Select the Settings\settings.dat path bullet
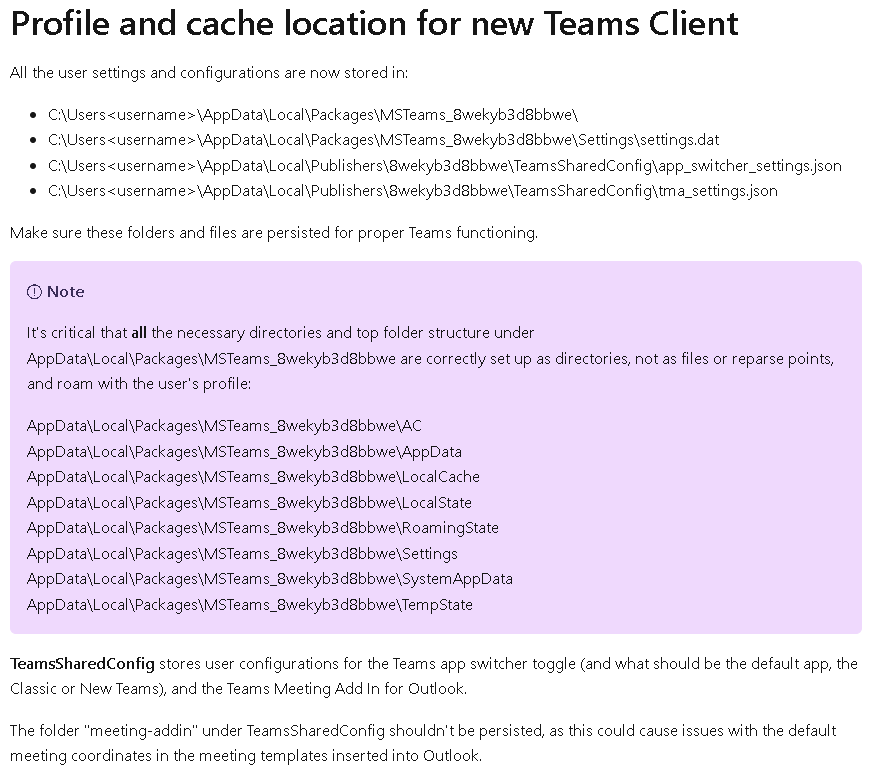The height and width of the screenshot is (771, 876). 383,140
